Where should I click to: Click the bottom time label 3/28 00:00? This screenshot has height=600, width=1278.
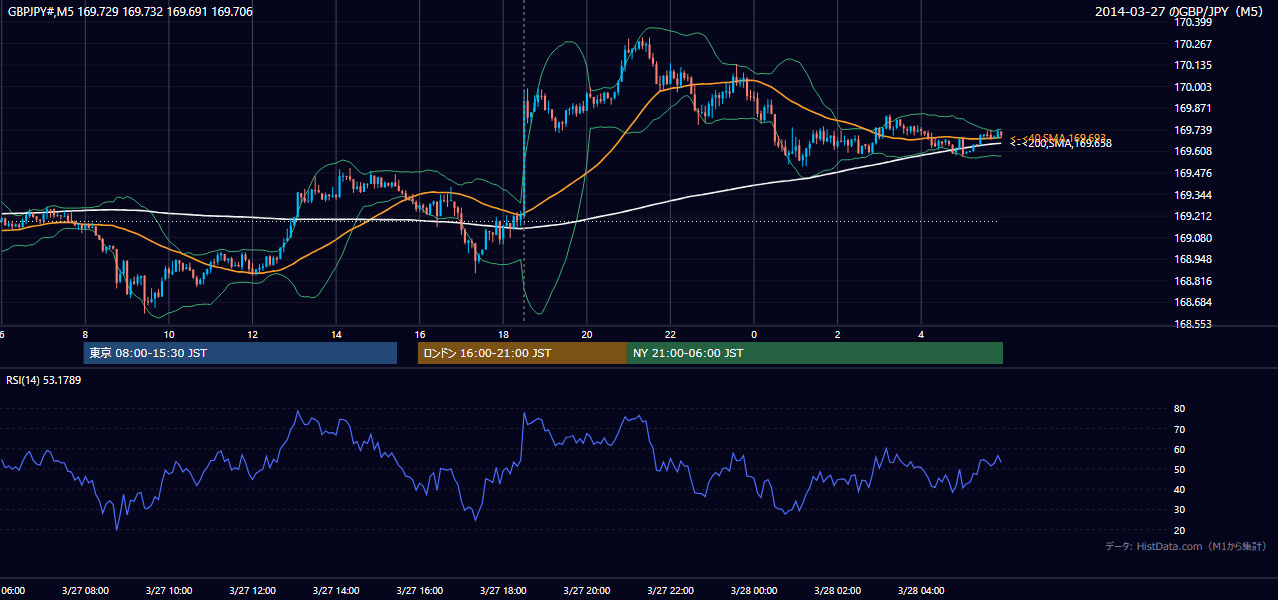pos(753,591)
